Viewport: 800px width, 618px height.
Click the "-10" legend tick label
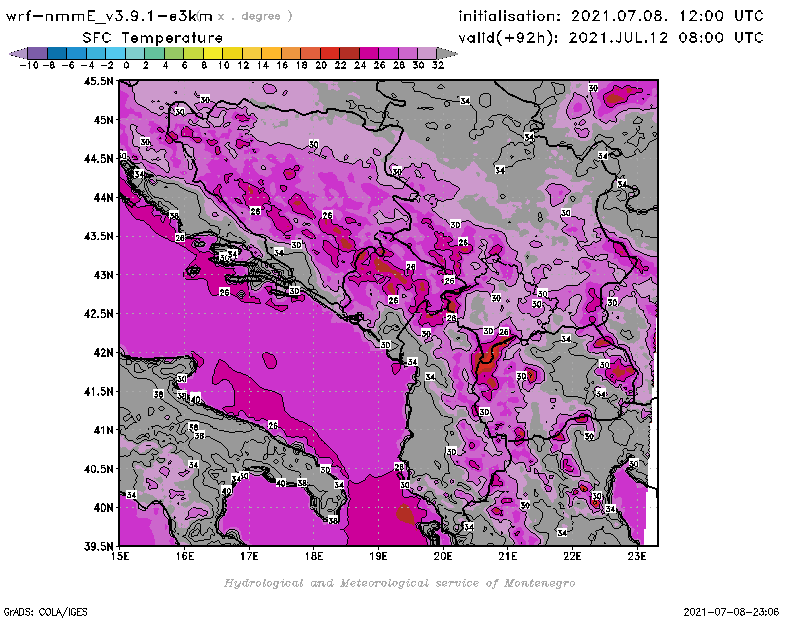[29, 65]
